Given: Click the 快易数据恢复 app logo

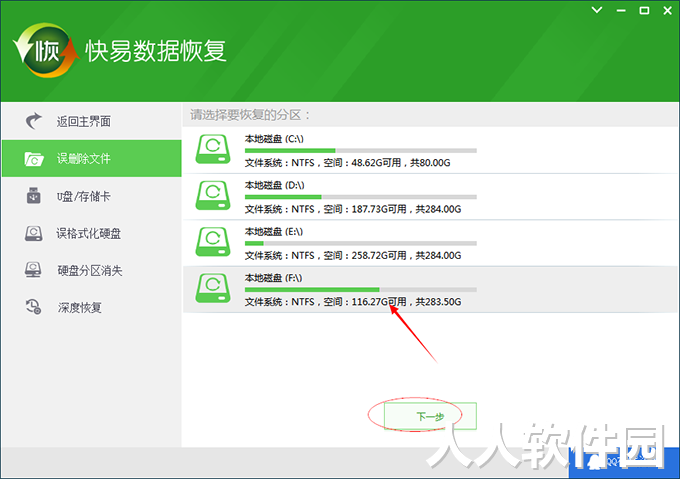Looking at the screenshot, I should pos(46,51).
